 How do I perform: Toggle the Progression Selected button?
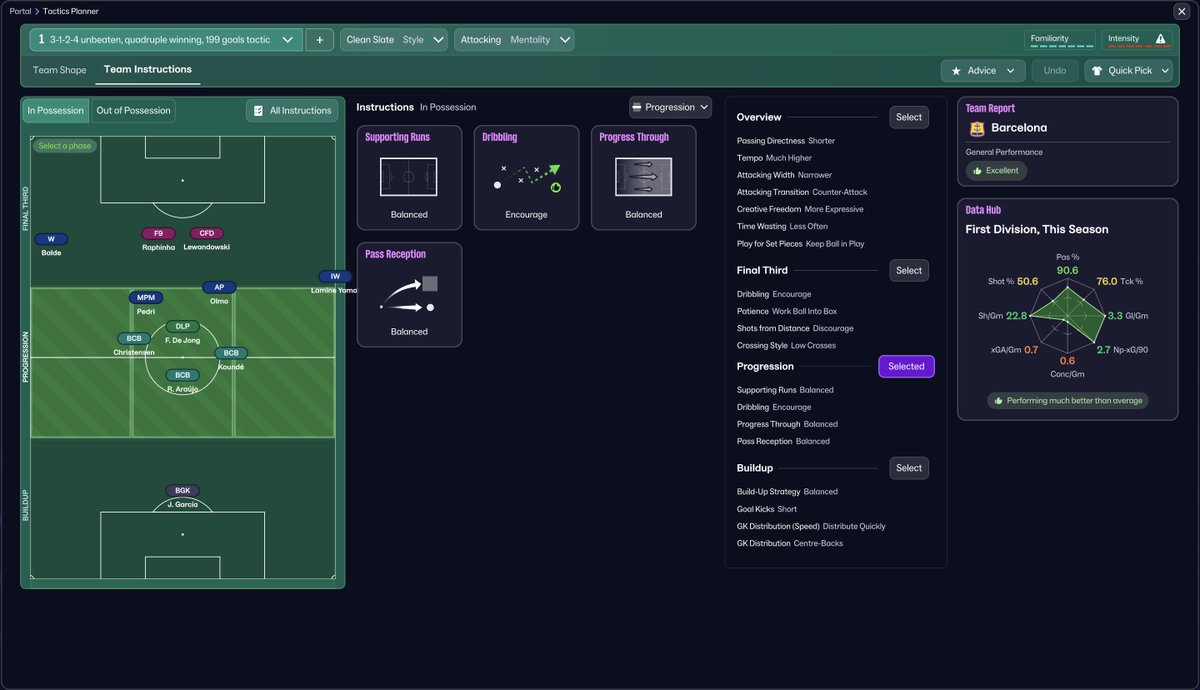point(906,367)
